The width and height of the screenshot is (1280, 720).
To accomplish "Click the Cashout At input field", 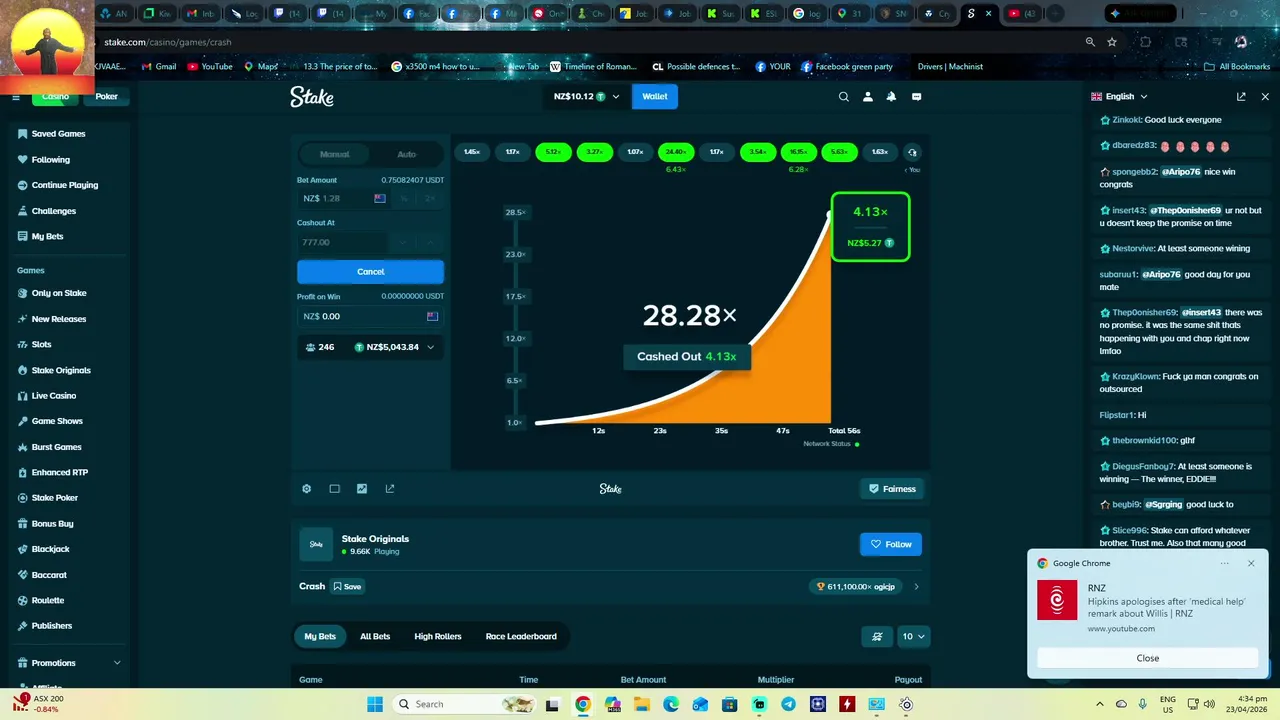I will [343, 242].
